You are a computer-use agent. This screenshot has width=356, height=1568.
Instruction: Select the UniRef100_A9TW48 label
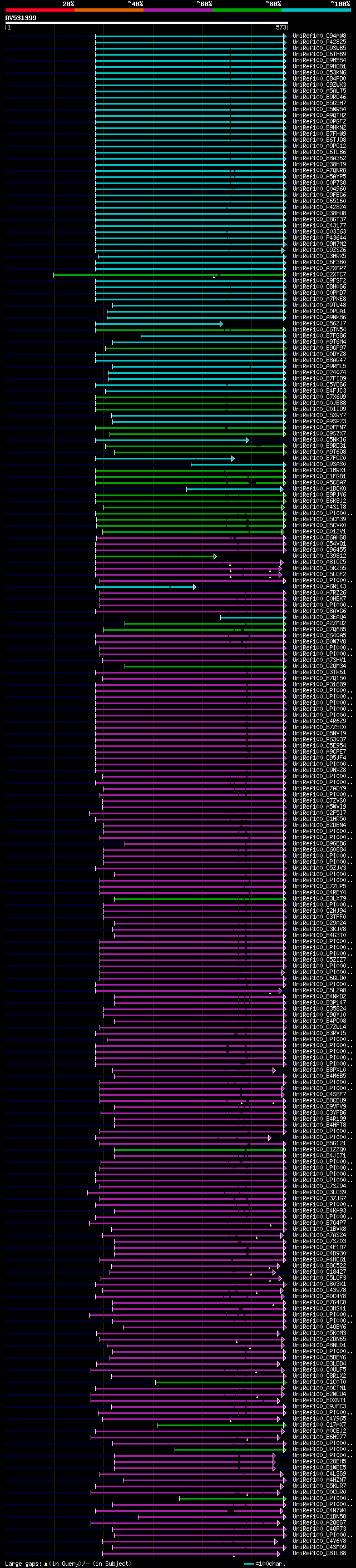point(319,305)
